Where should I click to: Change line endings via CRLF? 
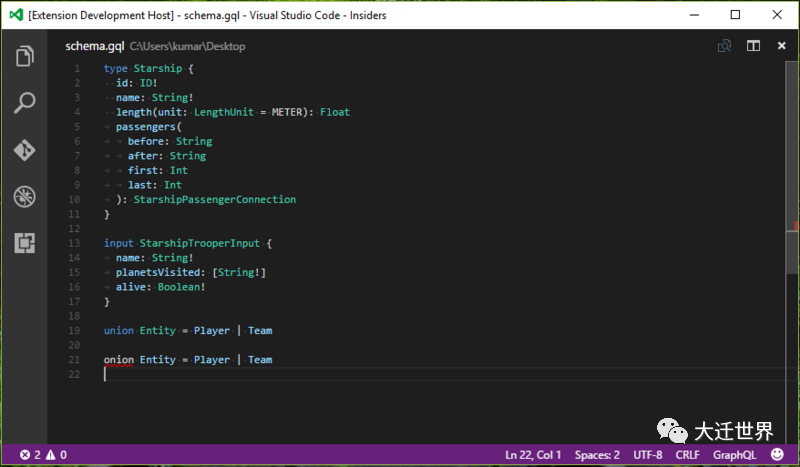[x=687, y=455]
